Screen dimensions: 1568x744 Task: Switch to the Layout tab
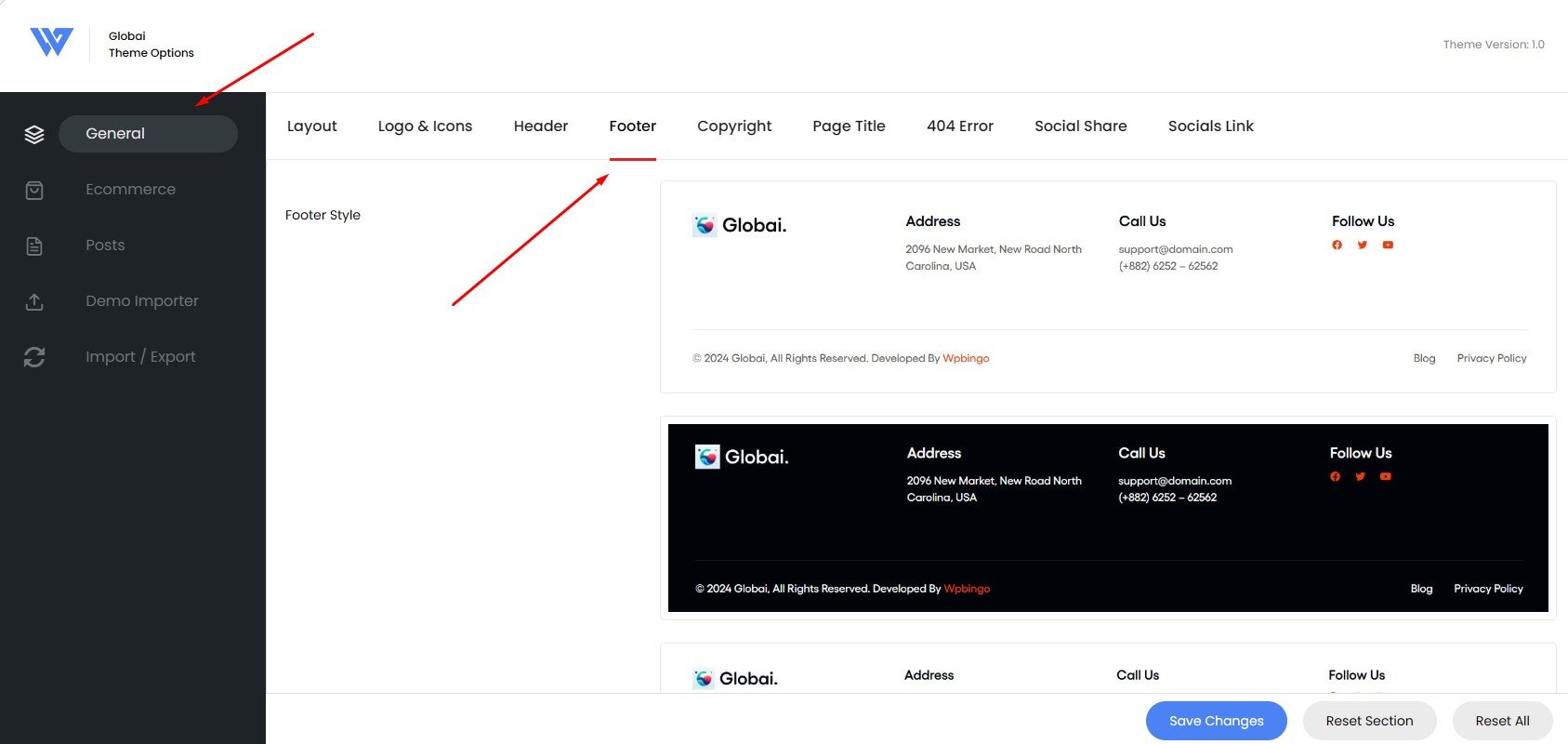(311, 126)
